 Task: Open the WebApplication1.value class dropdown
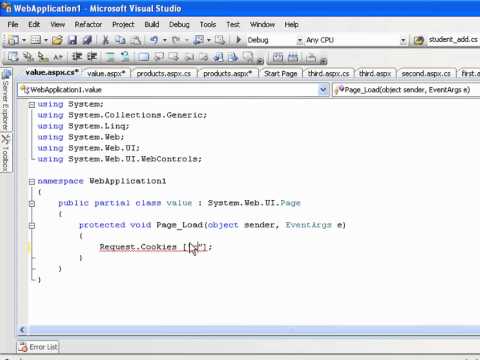[x=323, y=90]
